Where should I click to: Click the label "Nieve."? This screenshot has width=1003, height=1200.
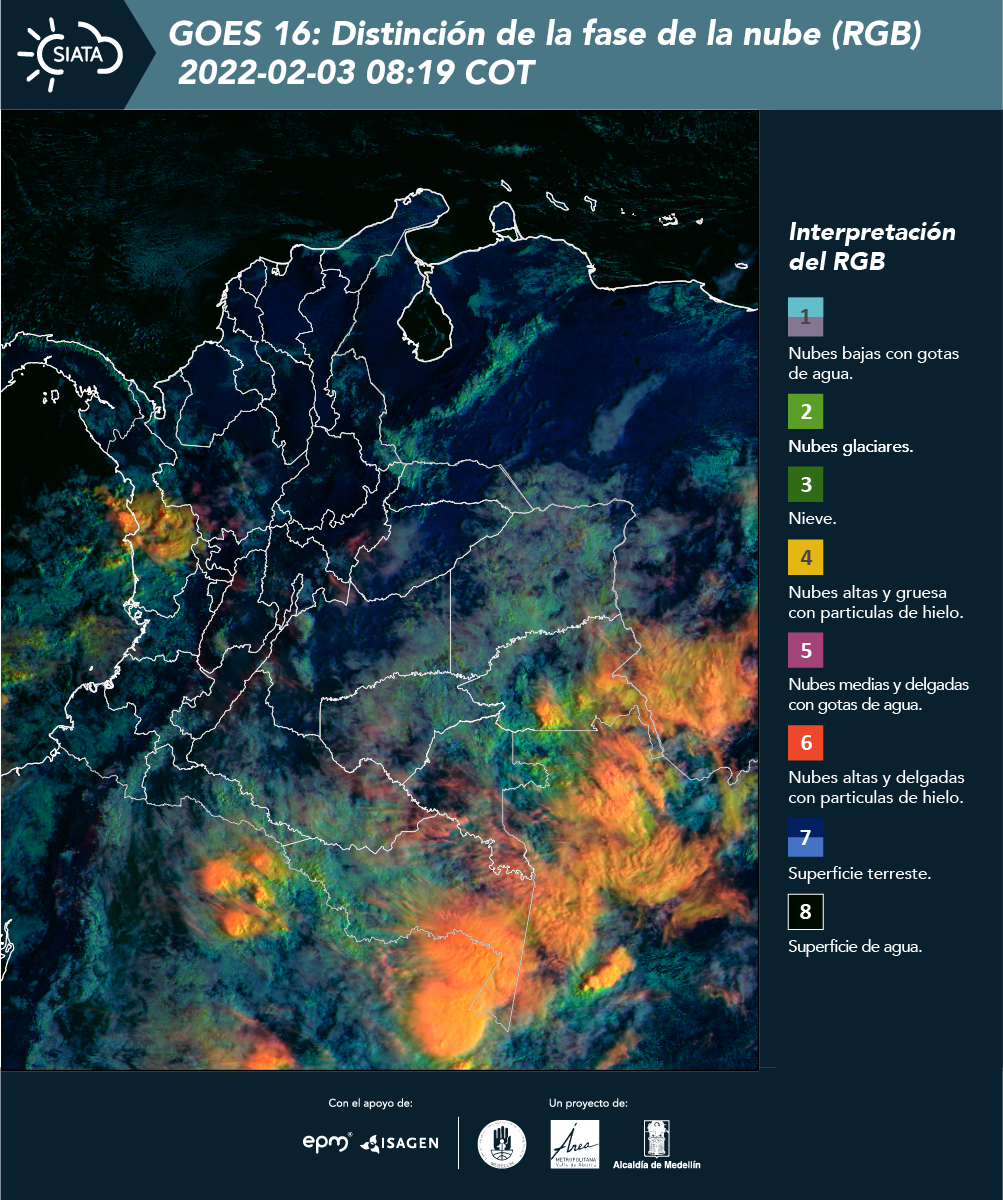[812, 519]
